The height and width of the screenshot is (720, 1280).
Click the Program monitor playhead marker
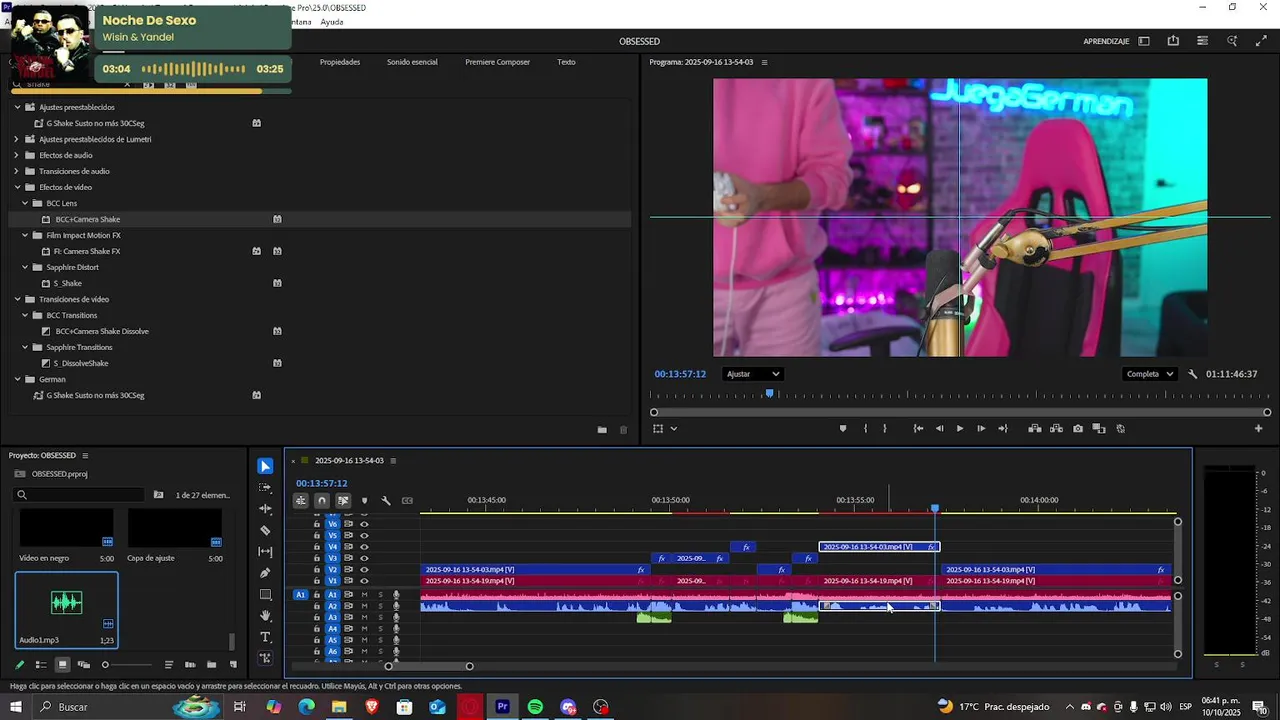769,394
